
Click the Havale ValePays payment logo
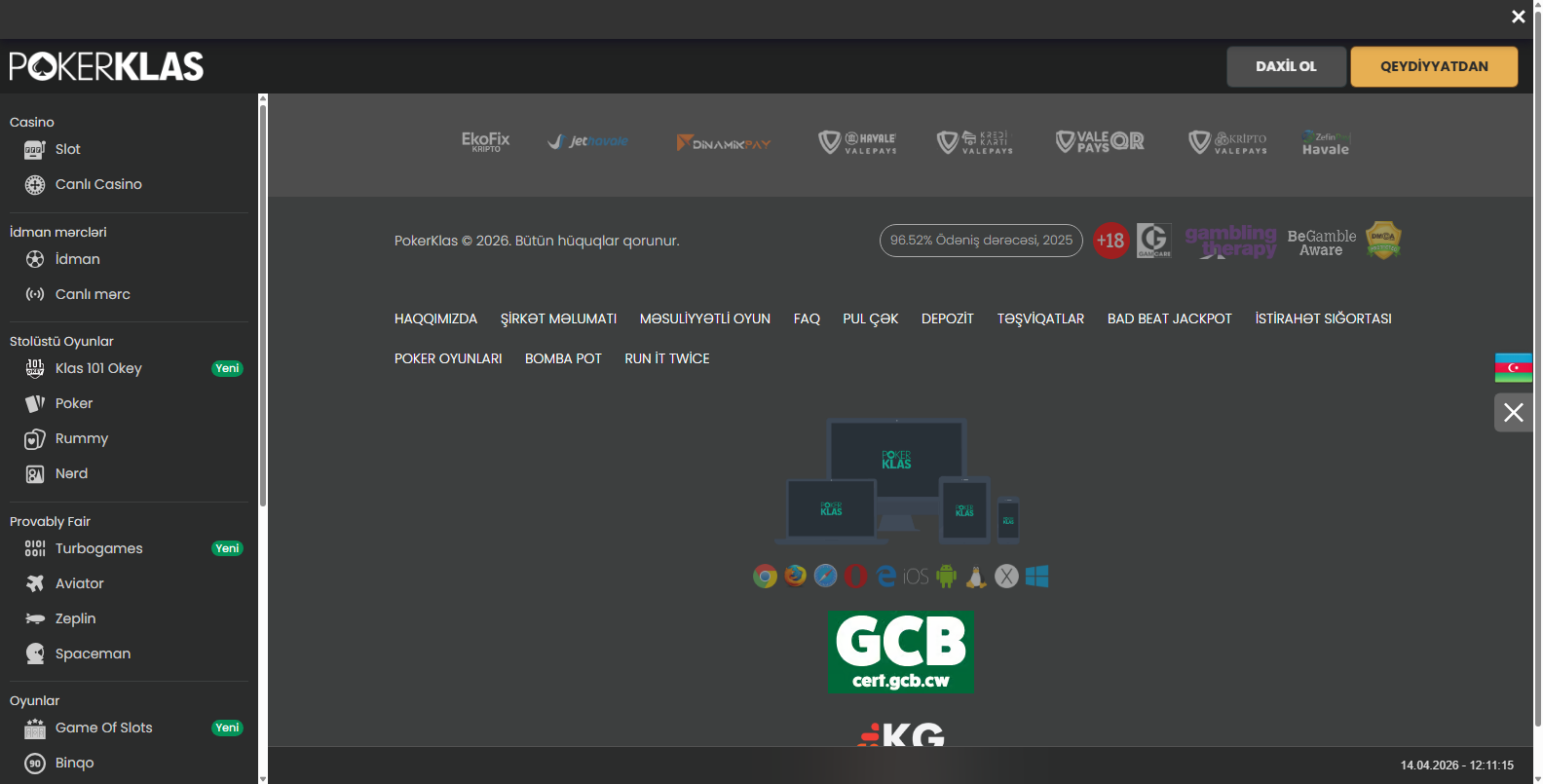click(x=857, y=143)
